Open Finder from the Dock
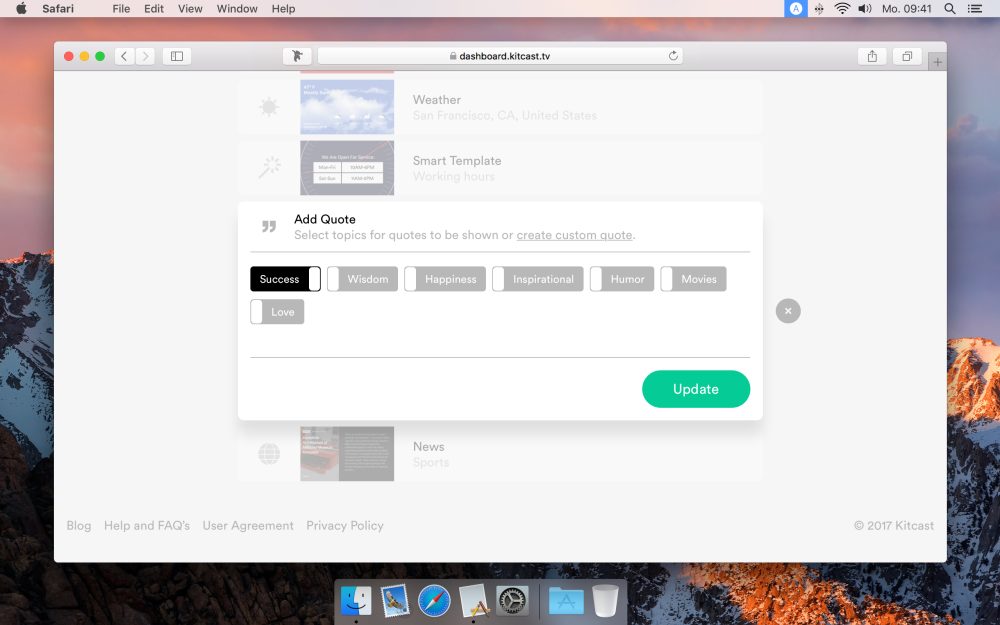The image size is (1000, 625). pyautogui.click(x=356, y=600)
